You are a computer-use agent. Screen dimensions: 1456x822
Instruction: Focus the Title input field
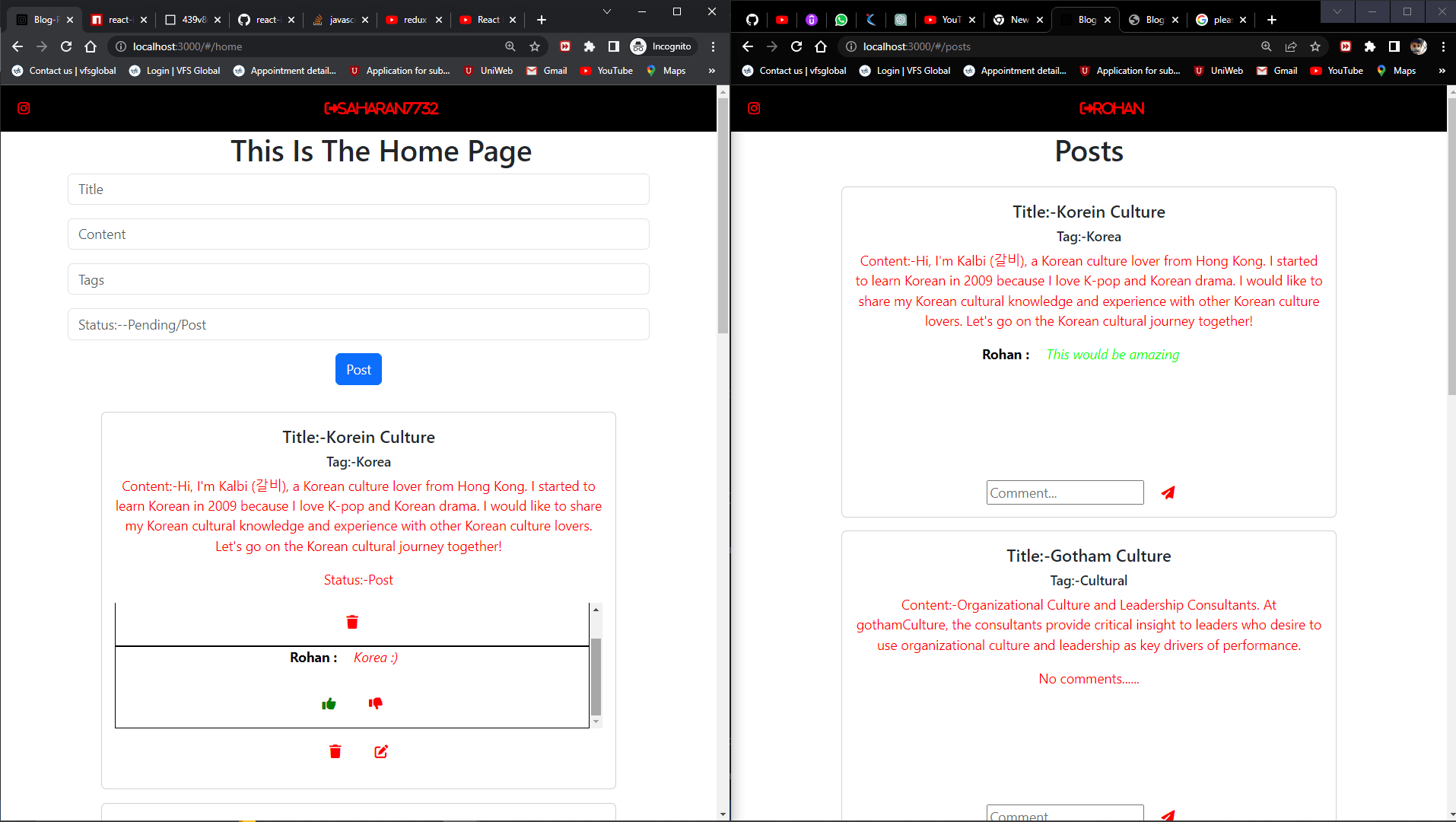tap(358, 190)
